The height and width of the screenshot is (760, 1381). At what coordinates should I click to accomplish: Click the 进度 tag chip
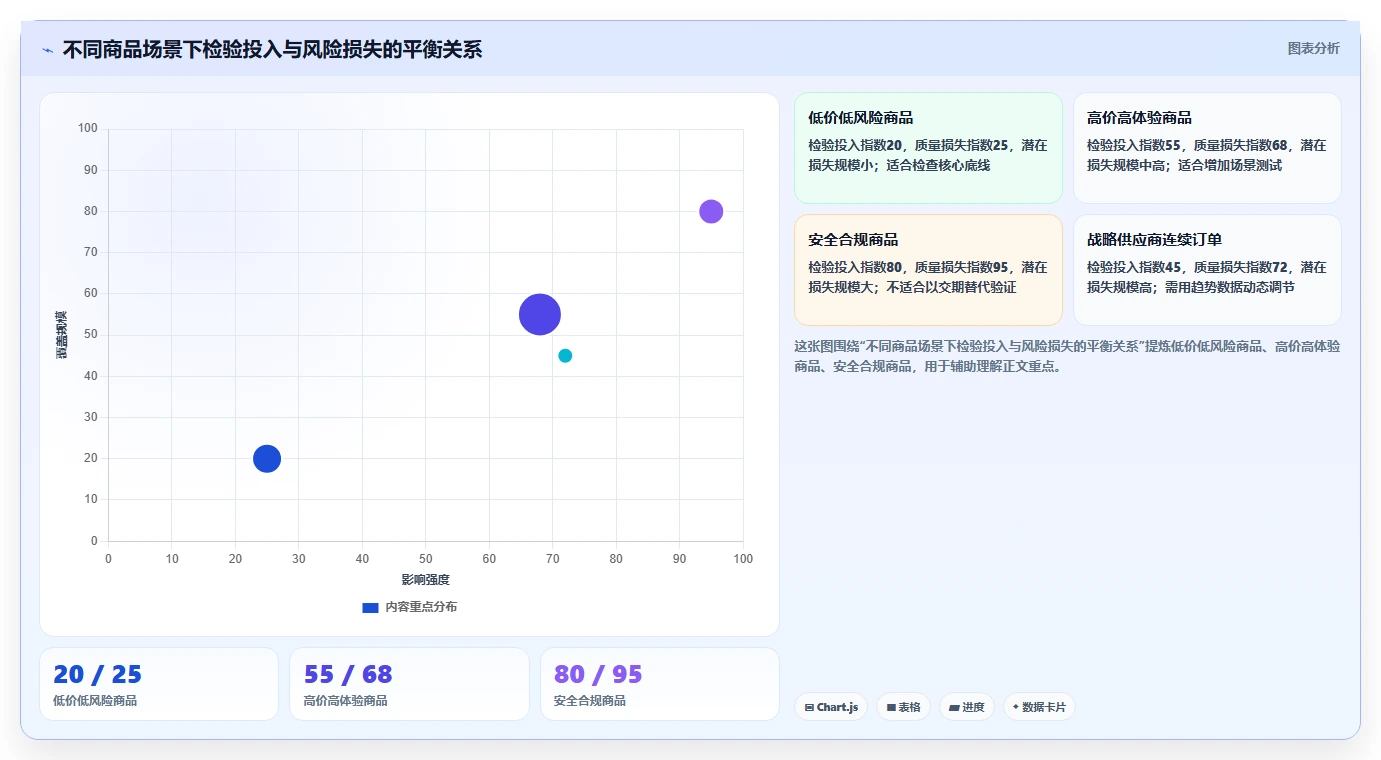click(x=967, y=707)
